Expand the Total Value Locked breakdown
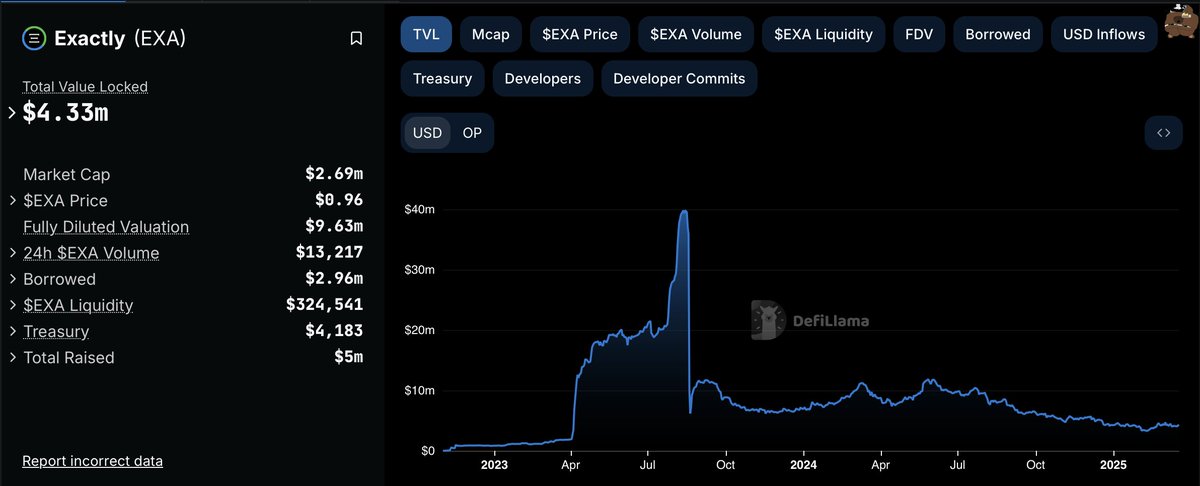The width and height of the screenshot is (1200, 486). [12, 113]
